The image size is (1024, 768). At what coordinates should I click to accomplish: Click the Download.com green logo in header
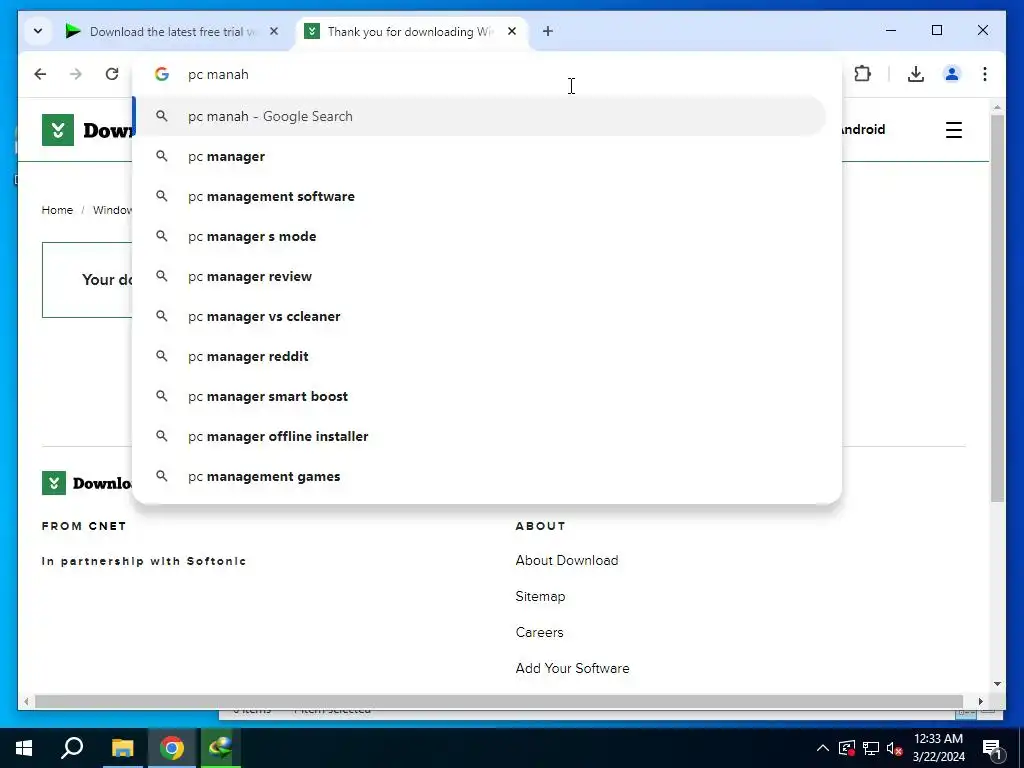[58, 130]
